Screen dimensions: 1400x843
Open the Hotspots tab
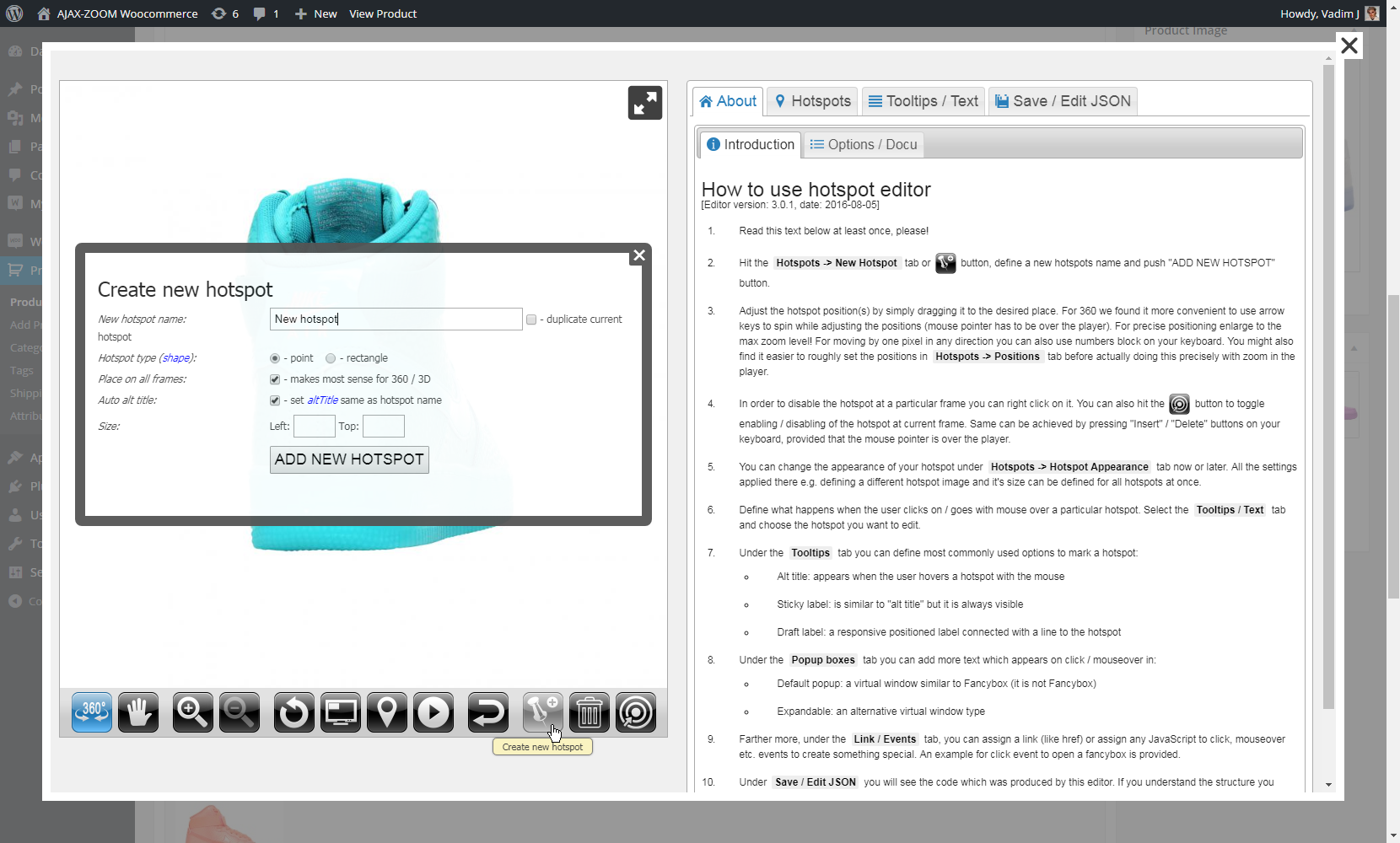(812, 101)
